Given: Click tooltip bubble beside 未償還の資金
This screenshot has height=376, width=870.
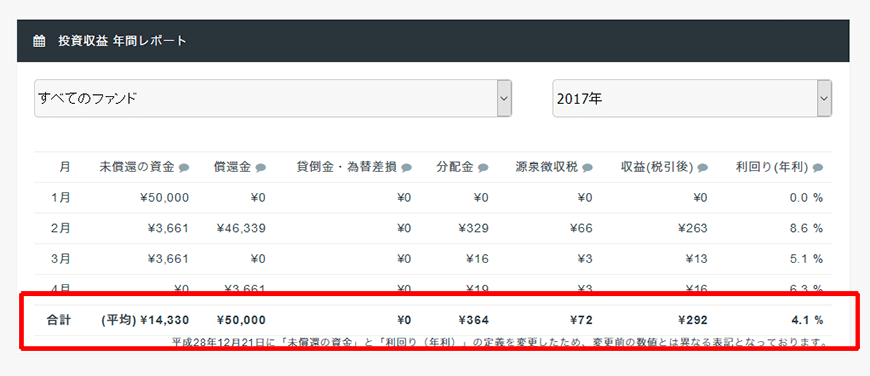Looking at the screenshot, I should click(184, 167).
